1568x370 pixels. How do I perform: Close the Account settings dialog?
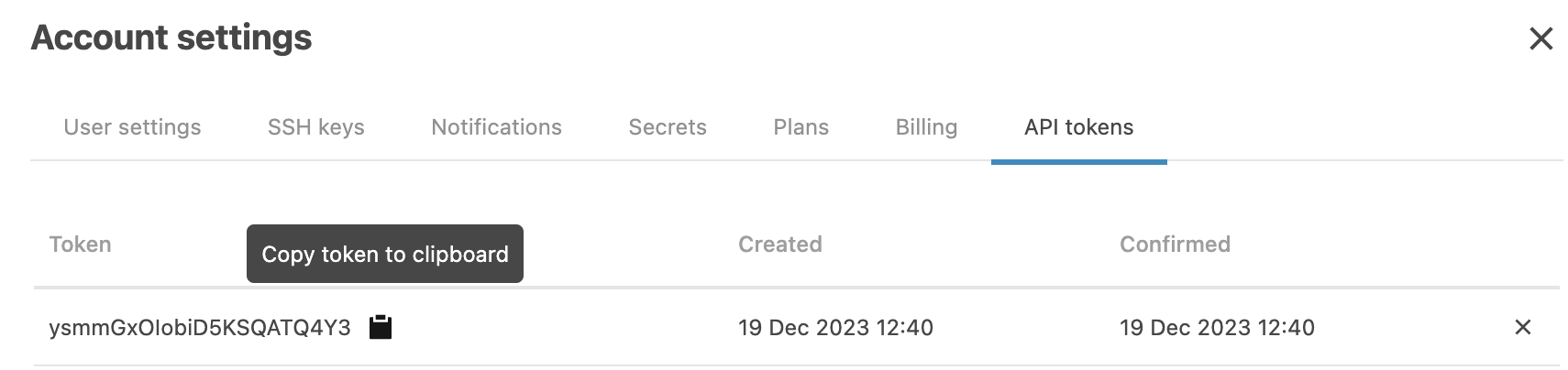point(1541,38)
